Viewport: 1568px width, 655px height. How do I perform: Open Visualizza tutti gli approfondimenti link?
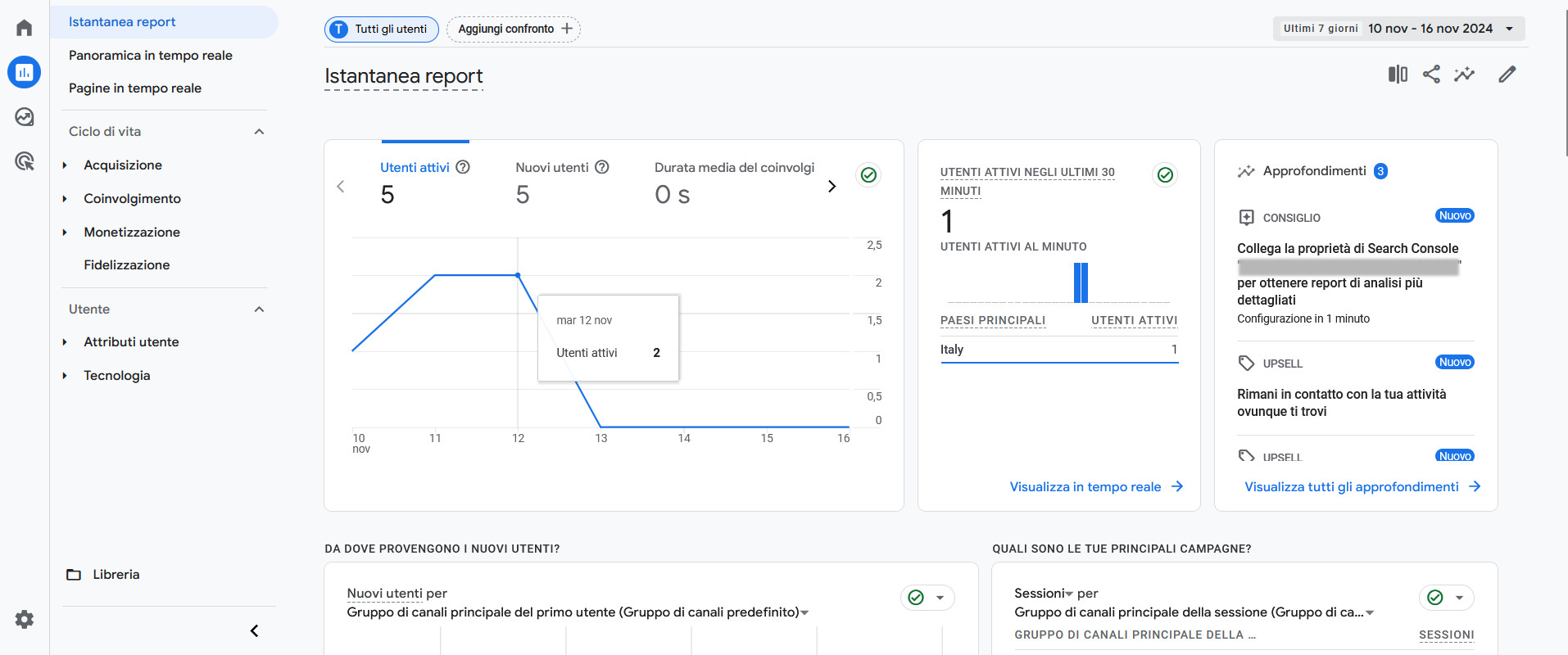click(1362, 487)
